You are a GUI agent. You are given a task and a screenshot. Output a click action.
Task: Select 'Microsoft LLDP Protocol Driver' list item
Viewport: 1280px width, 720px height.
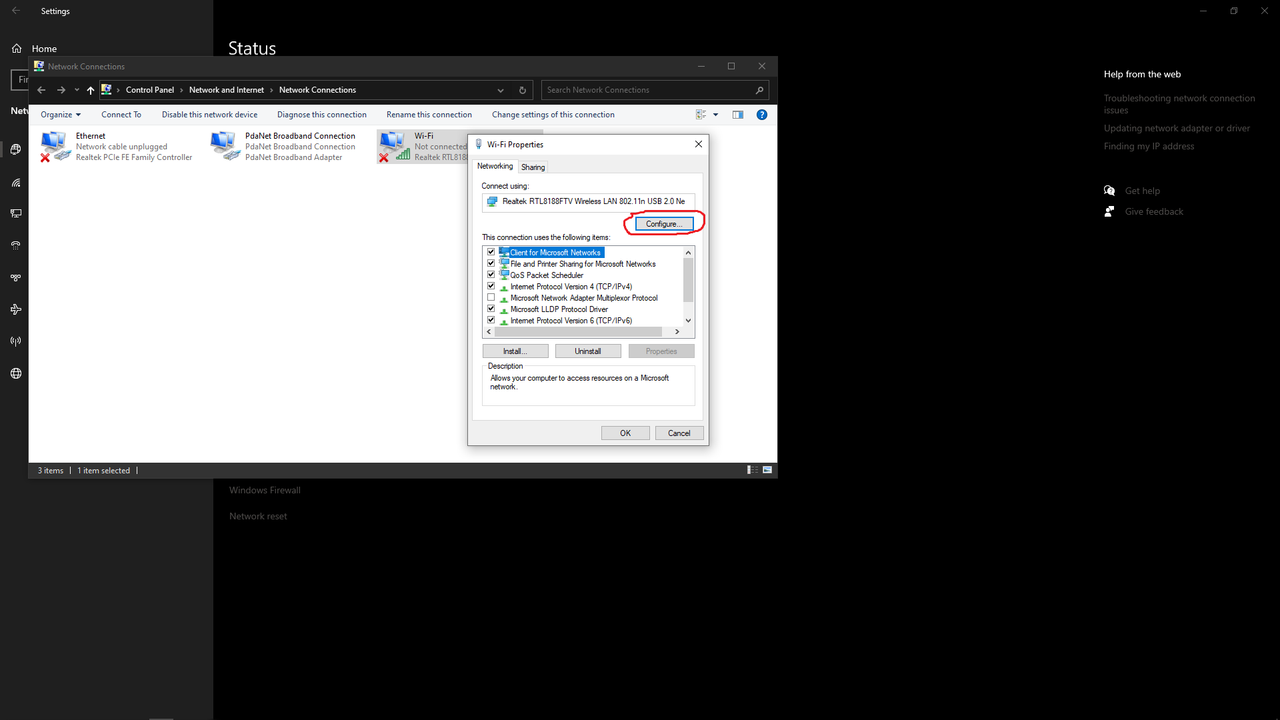point(559,309)
